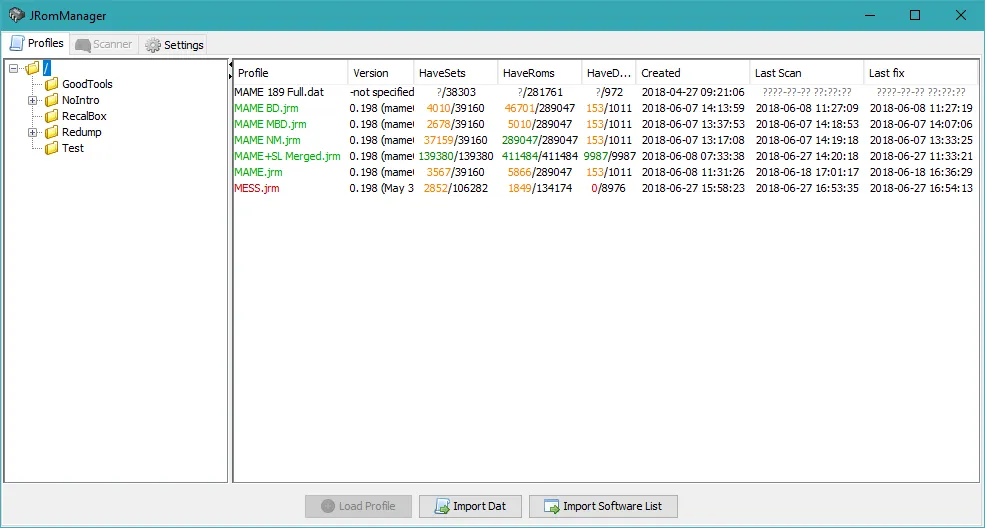Select the MAME NM.jrm profile
The height and width of the screenshot is (528, 985).
[268, 140]
